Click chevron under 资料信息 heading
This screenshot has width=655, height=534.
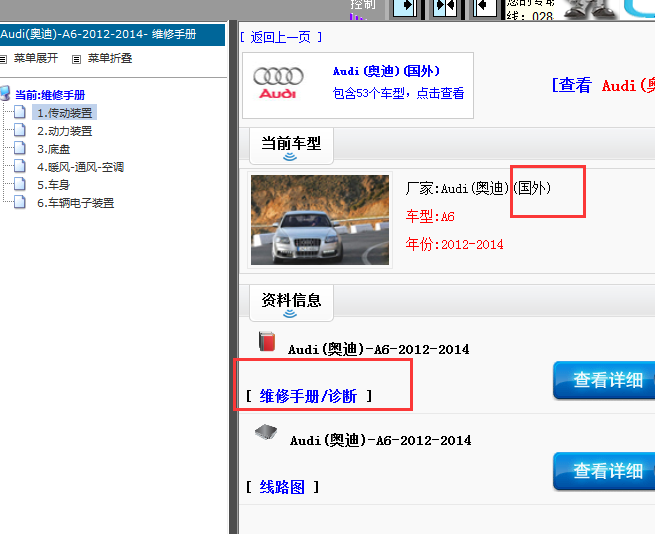[x=290, y=314]
